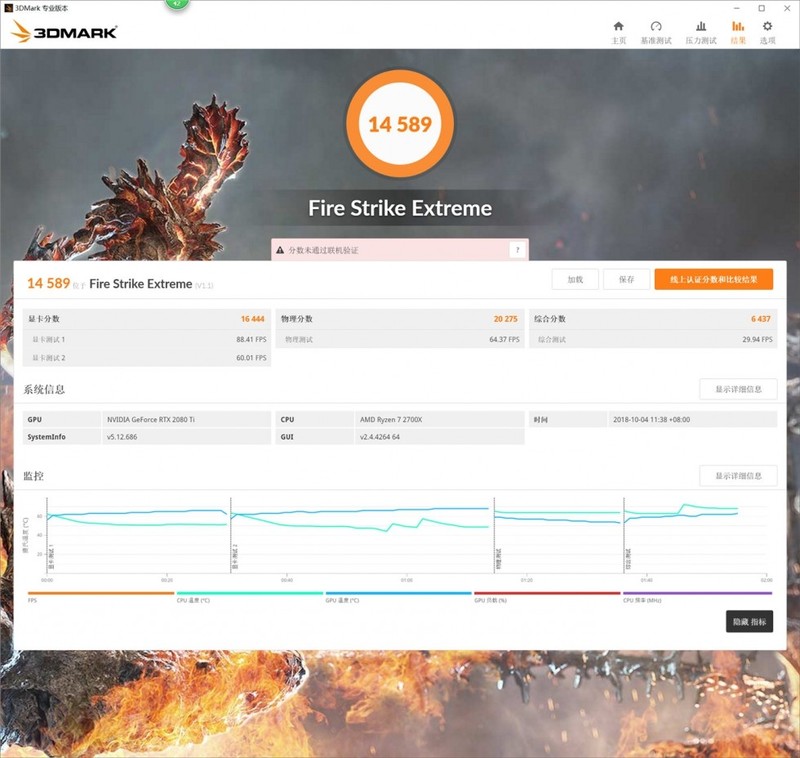Click the 监控 section heading
Viewport: 800px width, 758px height.
coord(33,476)
